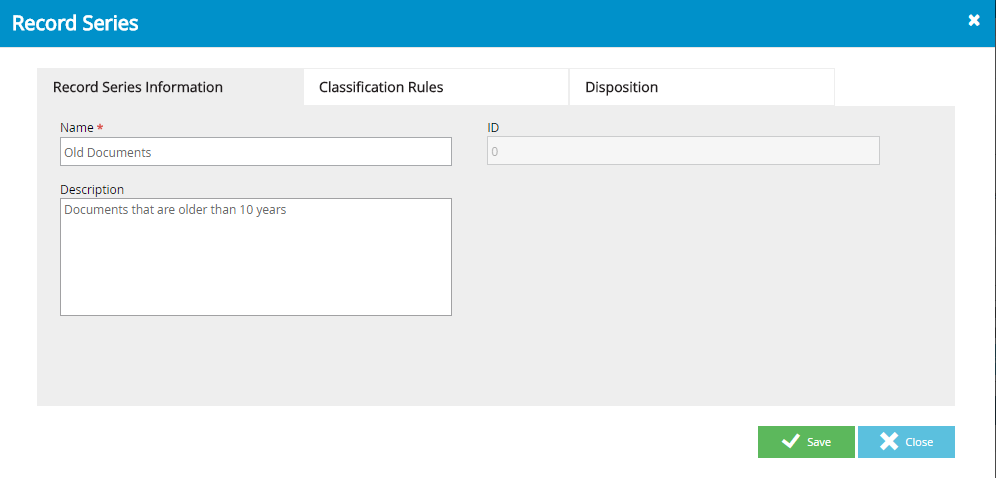This screenshot has width=996, height=478.
Task: Click the red required asterisk beside Name
Action: click(x=100, y=128)
